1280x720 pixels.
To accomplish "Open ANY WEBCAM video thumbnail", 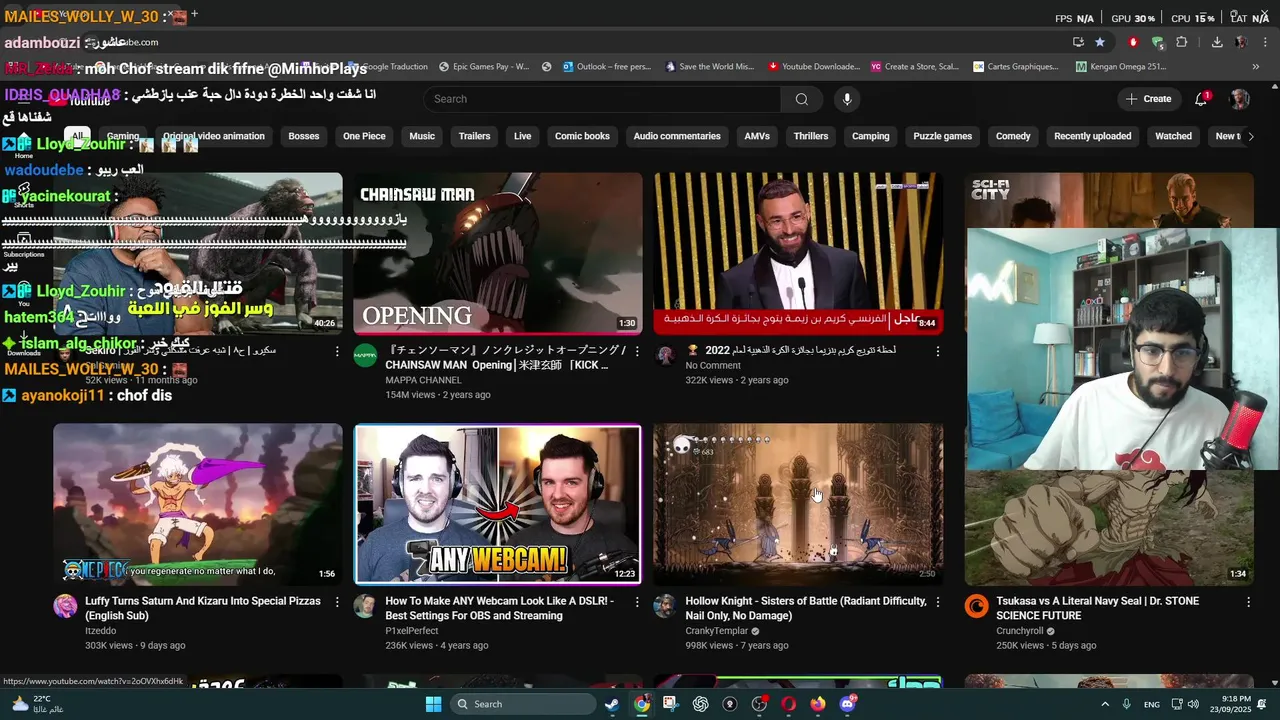I will coord(498,504).
